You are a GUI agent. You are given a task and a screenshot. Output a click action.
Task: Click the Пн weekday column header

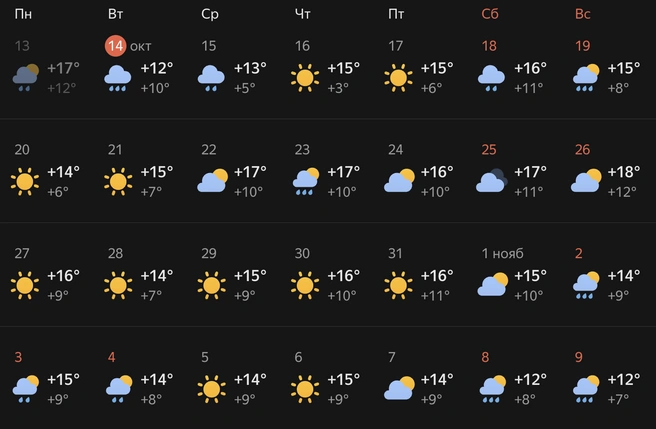tap(22, 14)
